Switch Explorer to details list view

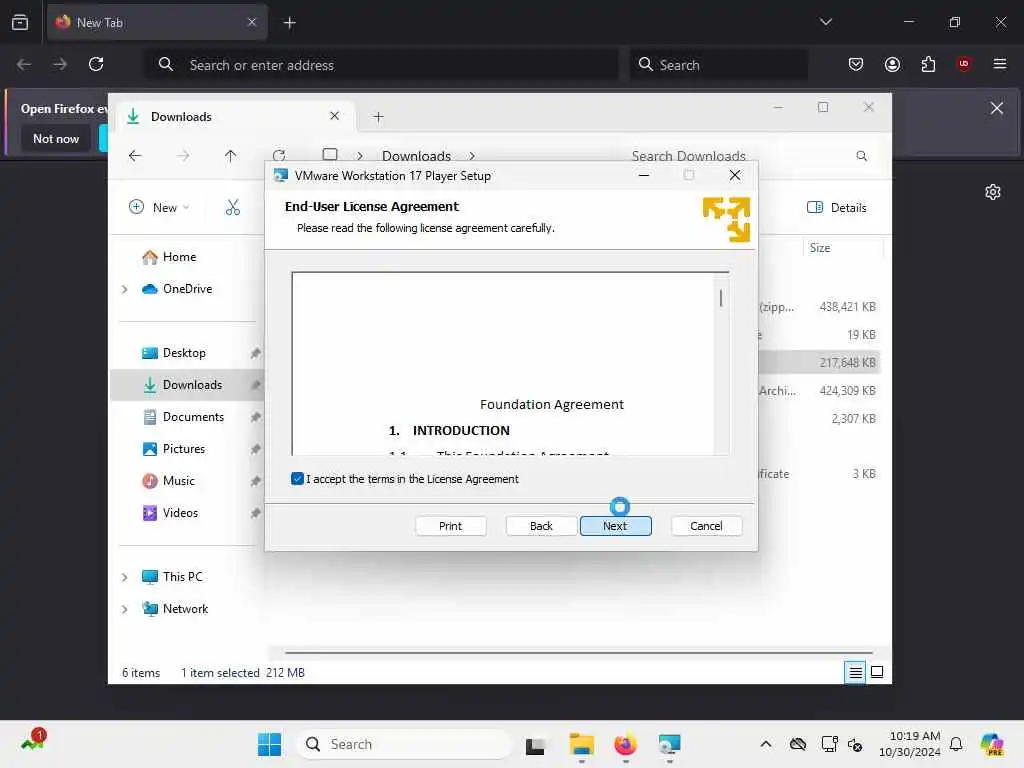855,672
